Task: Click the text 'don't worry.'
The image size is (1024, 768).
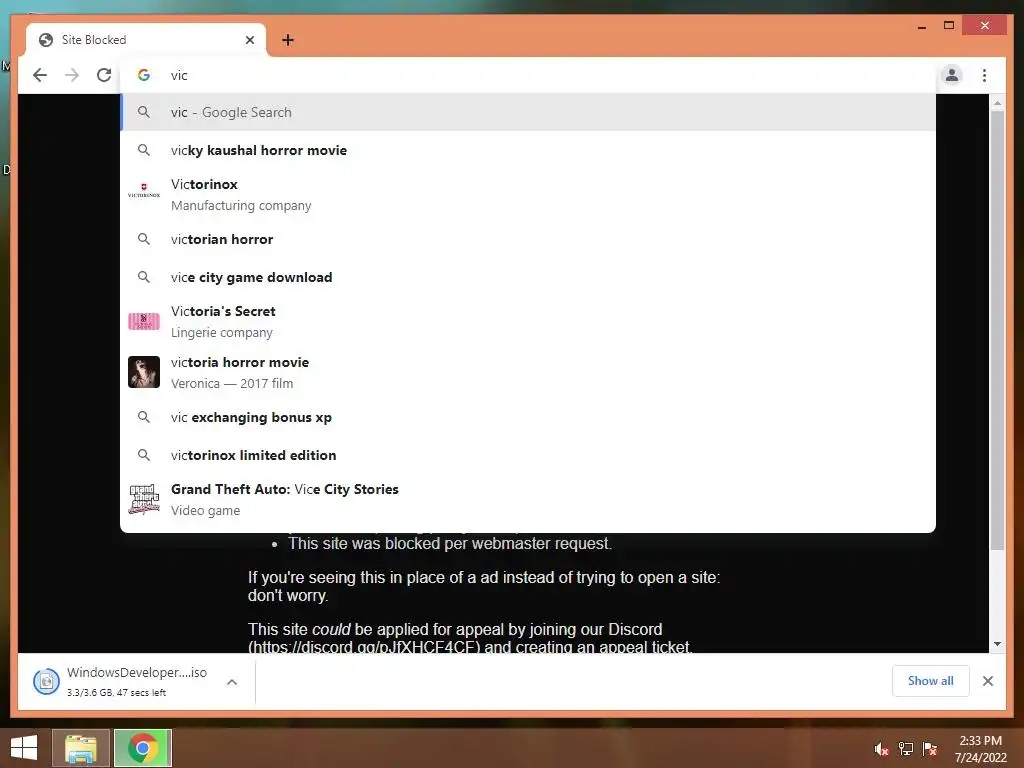Action: tap(288, 596)
